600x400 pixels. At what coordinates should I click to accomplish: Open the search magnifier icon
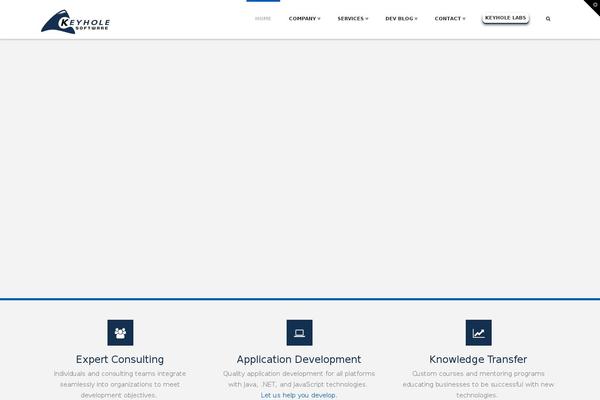548,18
